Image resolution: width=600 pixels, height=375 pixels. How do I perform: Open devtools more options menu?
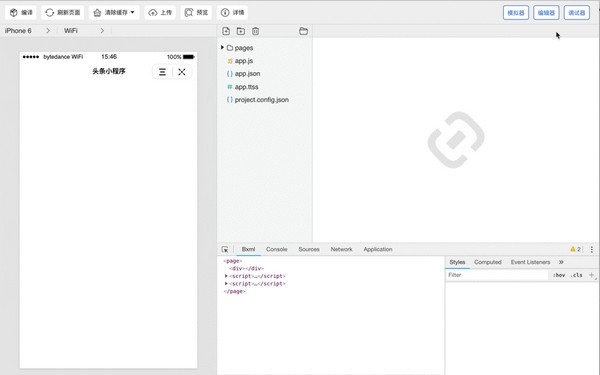(592, 249)
